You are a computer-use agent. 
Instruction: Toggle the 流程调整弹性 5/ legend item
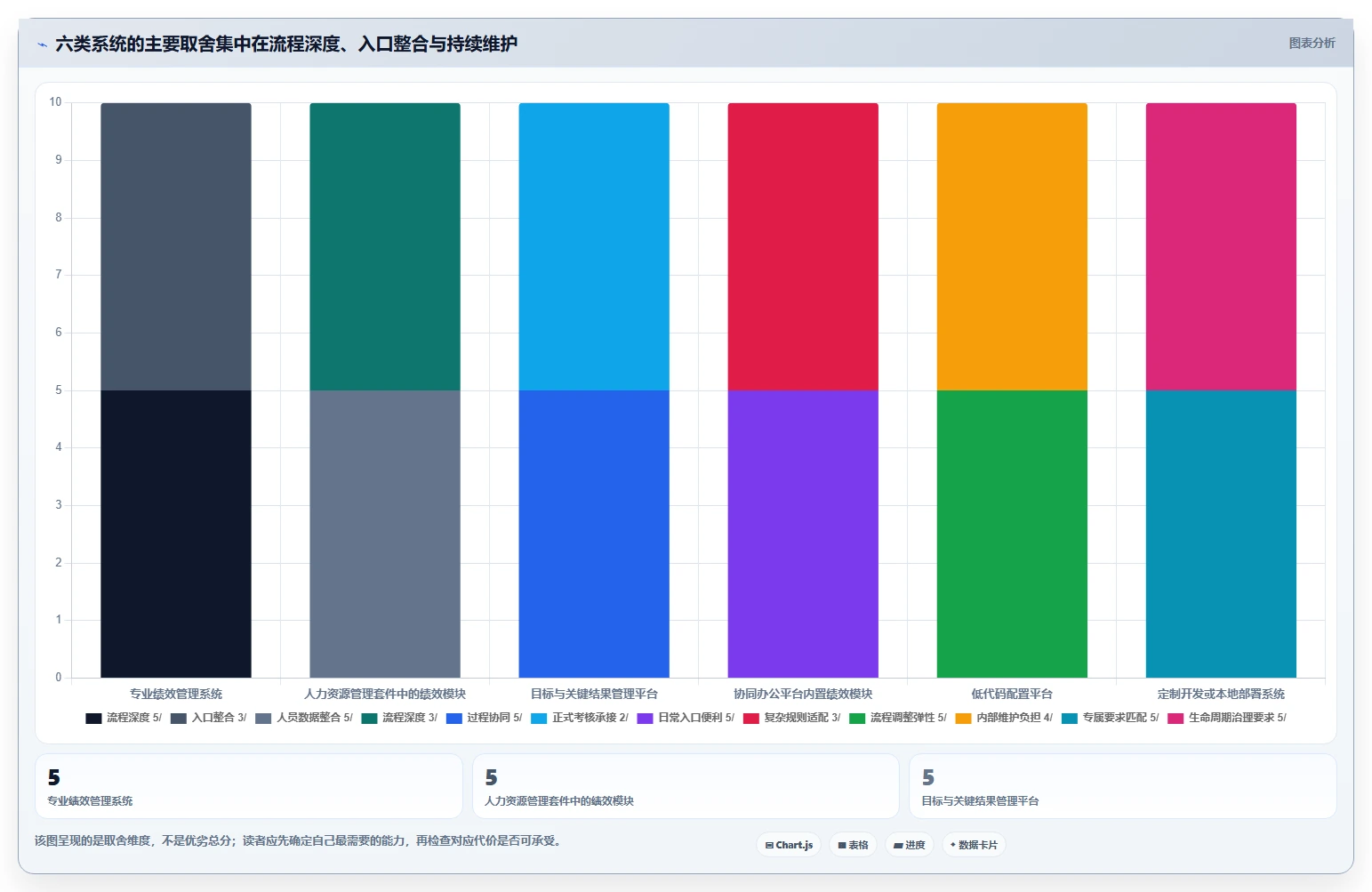point(898,718)
